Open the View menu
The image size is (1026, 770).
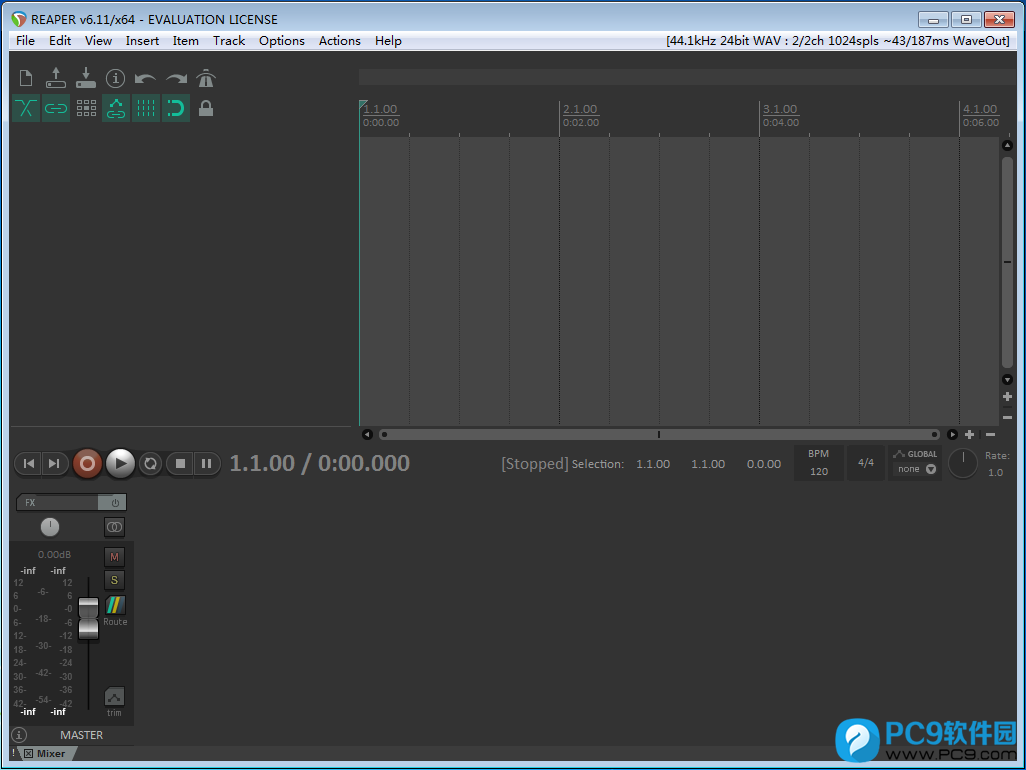tap(98, 41)
